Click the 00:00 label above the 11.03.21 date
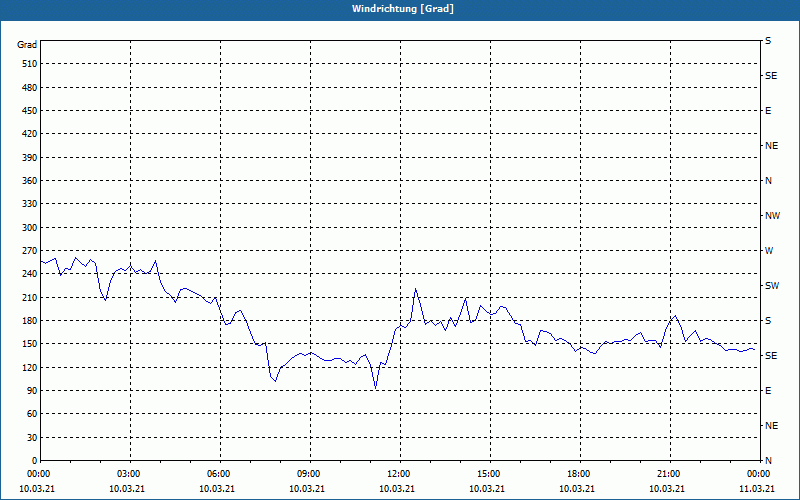 coord(757,474)
